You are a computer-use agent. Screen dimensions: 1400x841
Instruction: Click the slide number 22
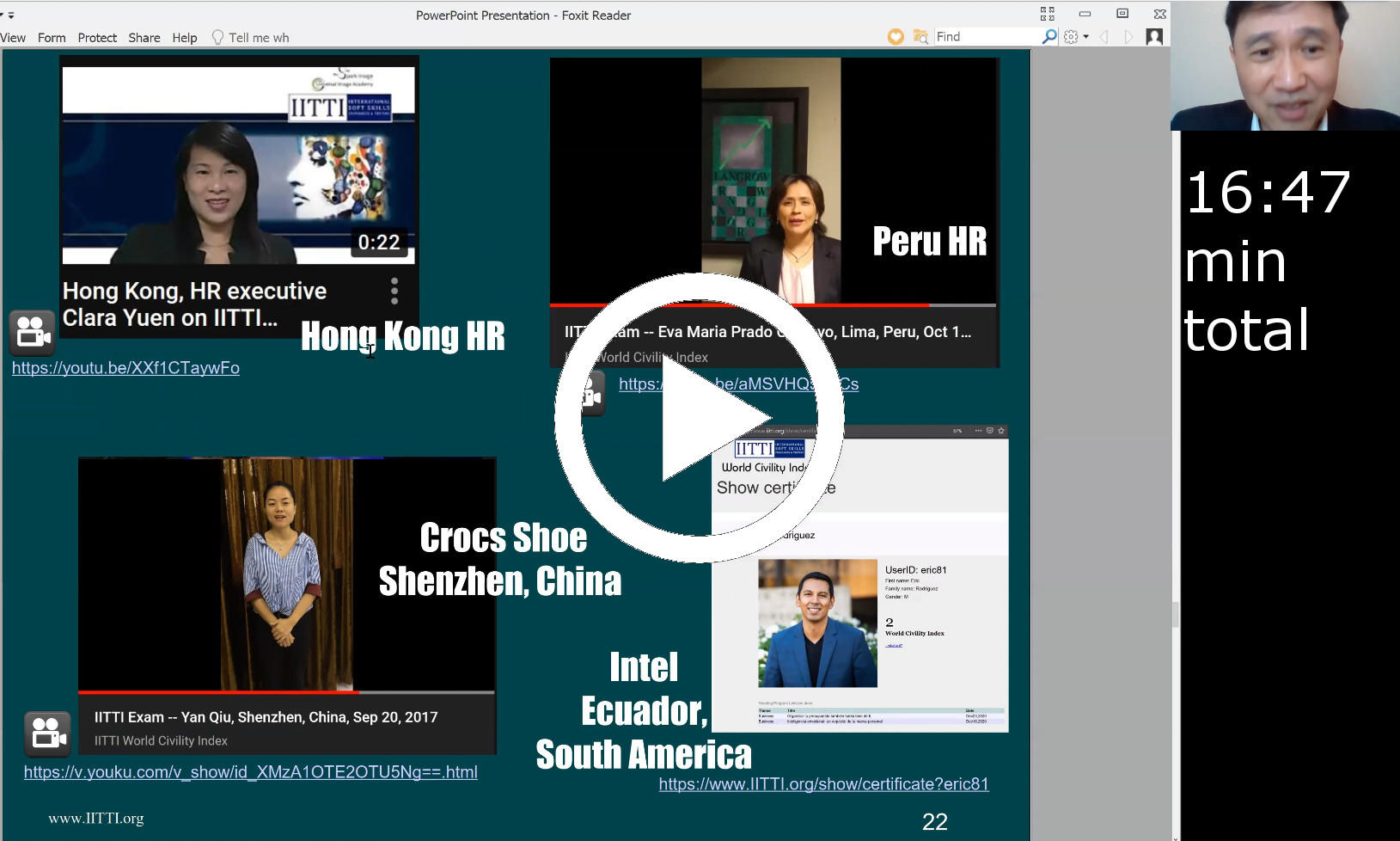935,822
